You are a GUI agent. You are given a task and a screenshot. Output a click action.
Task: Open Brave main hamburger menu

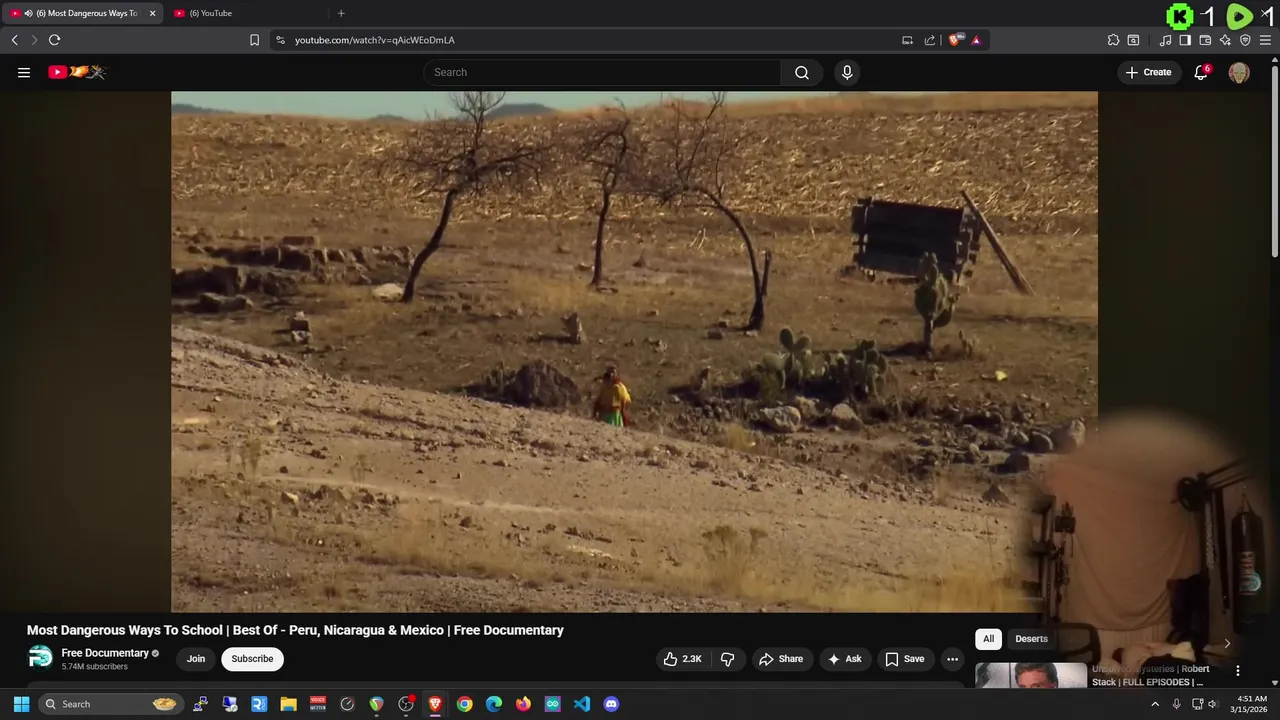tap(1266, 40)
